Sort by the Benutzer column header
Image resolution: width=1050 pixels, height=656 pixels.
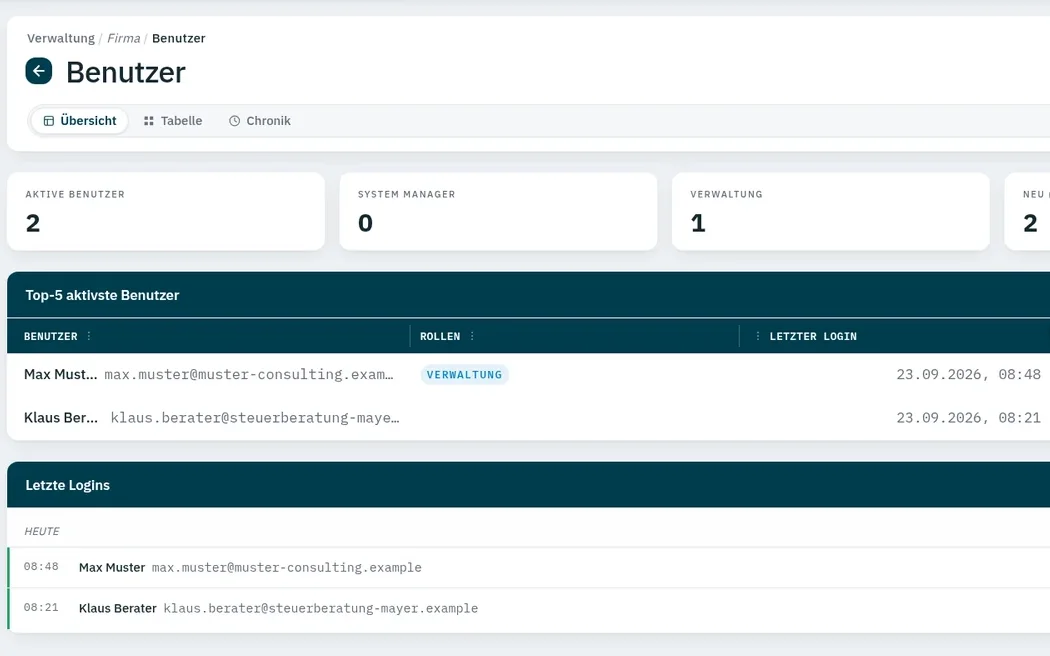51,336
